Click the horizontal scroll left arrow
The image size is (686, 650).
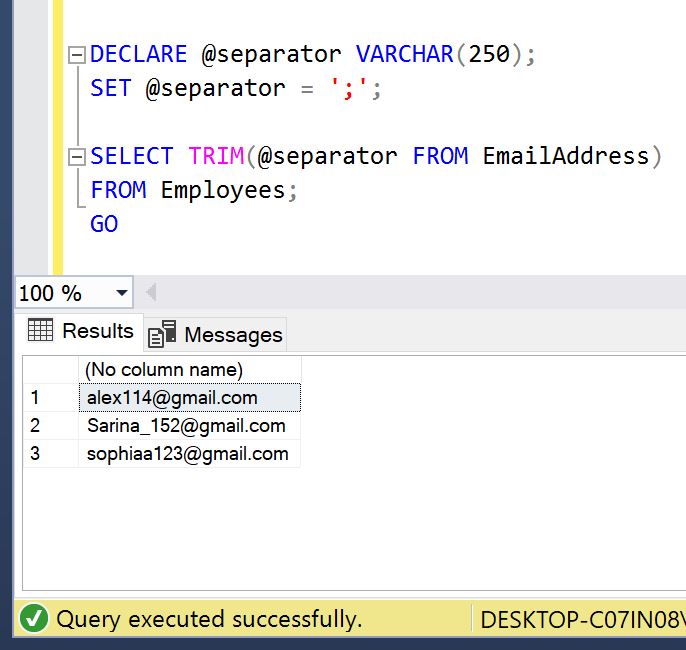click(x=151, y=293)
